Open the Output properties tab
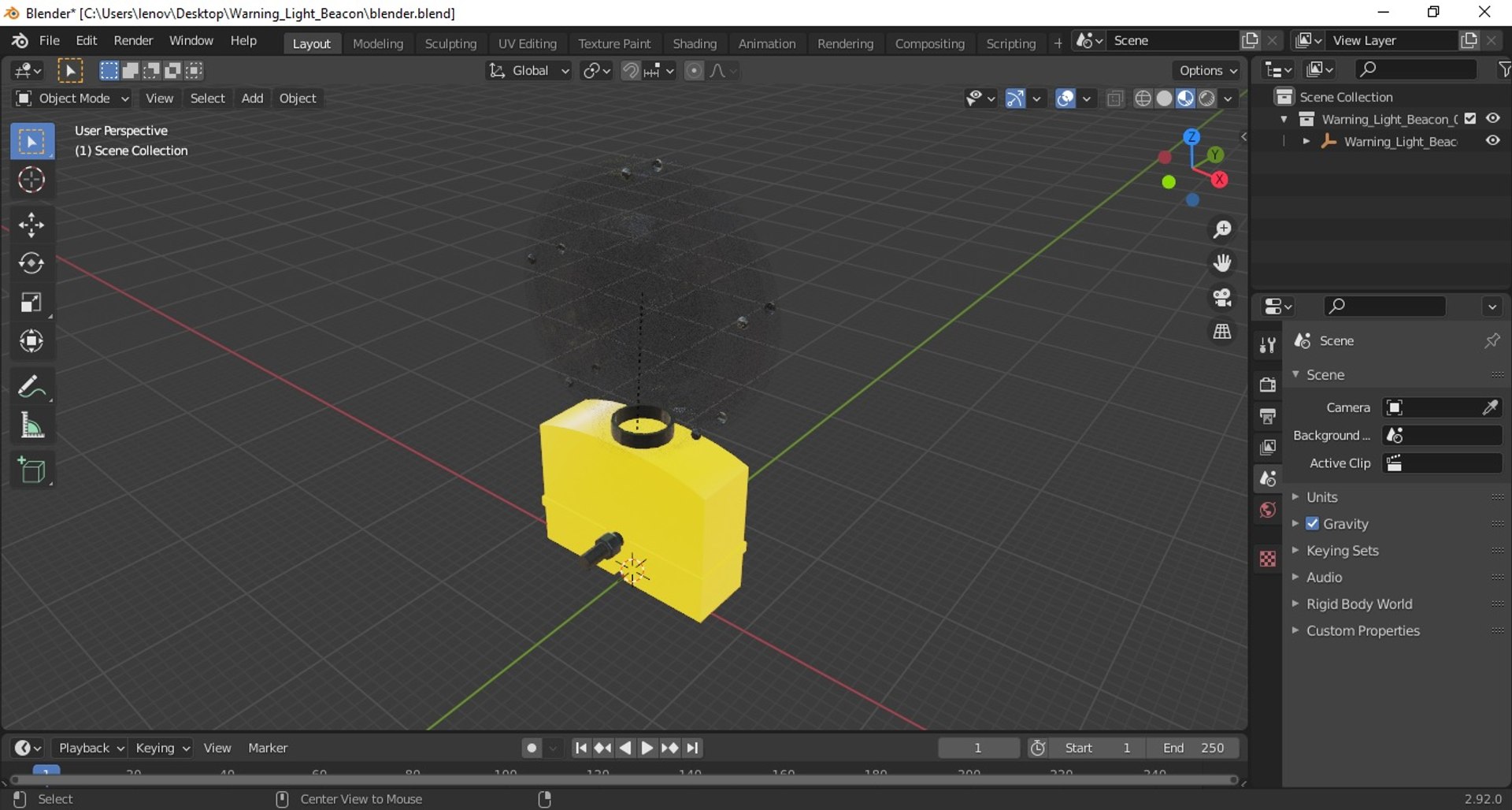The image size is (1512, 810). [1267, 416]
